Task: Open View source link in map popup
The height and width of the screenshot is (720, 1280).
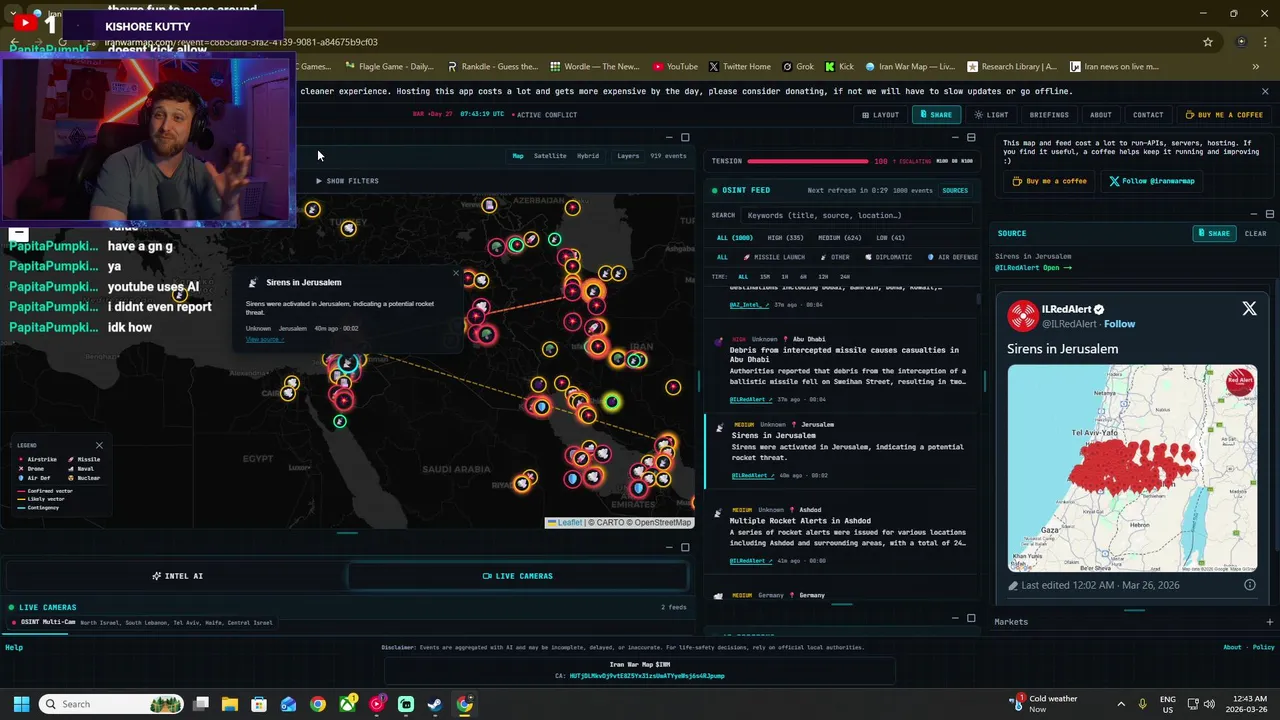Action: pos(264,339)
